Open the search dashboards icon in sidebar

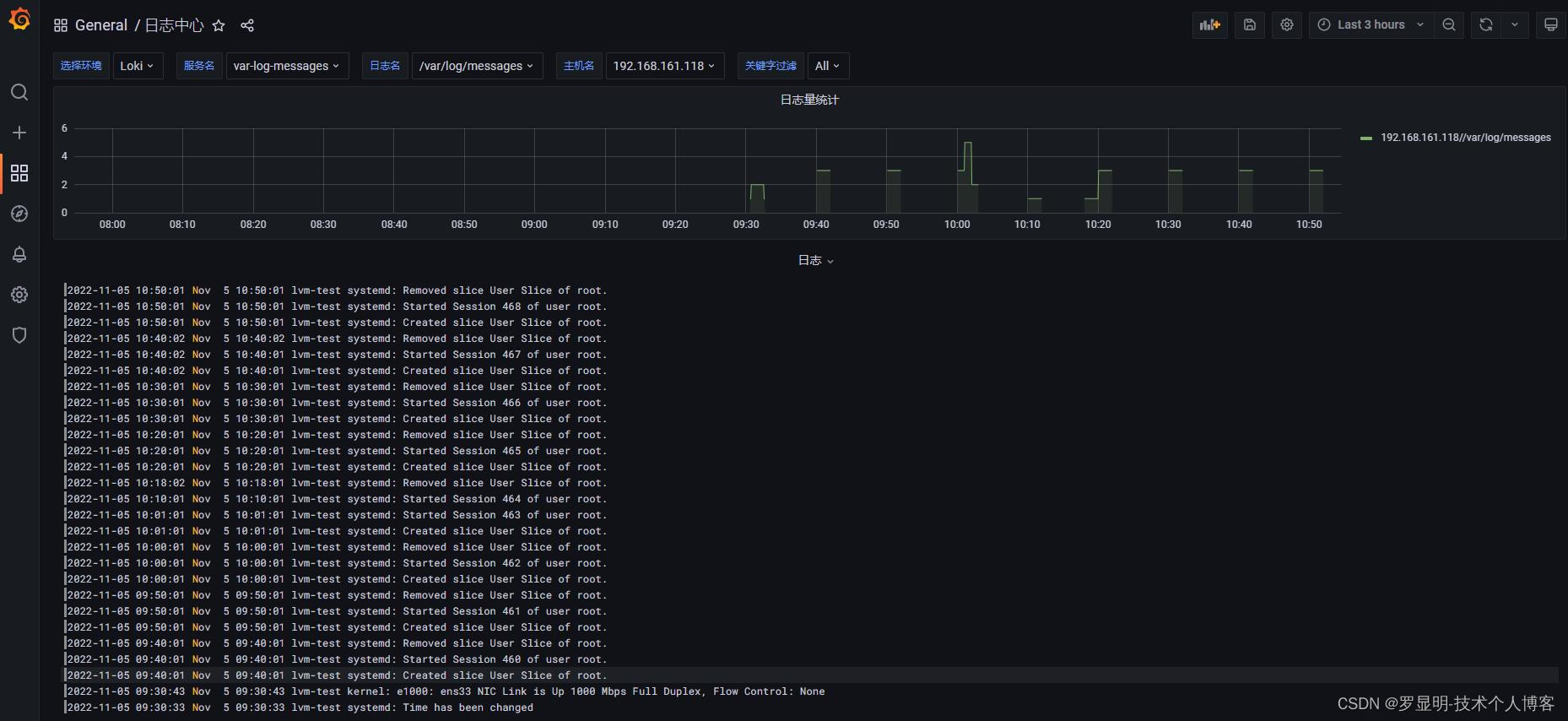[x=19, y=92]
